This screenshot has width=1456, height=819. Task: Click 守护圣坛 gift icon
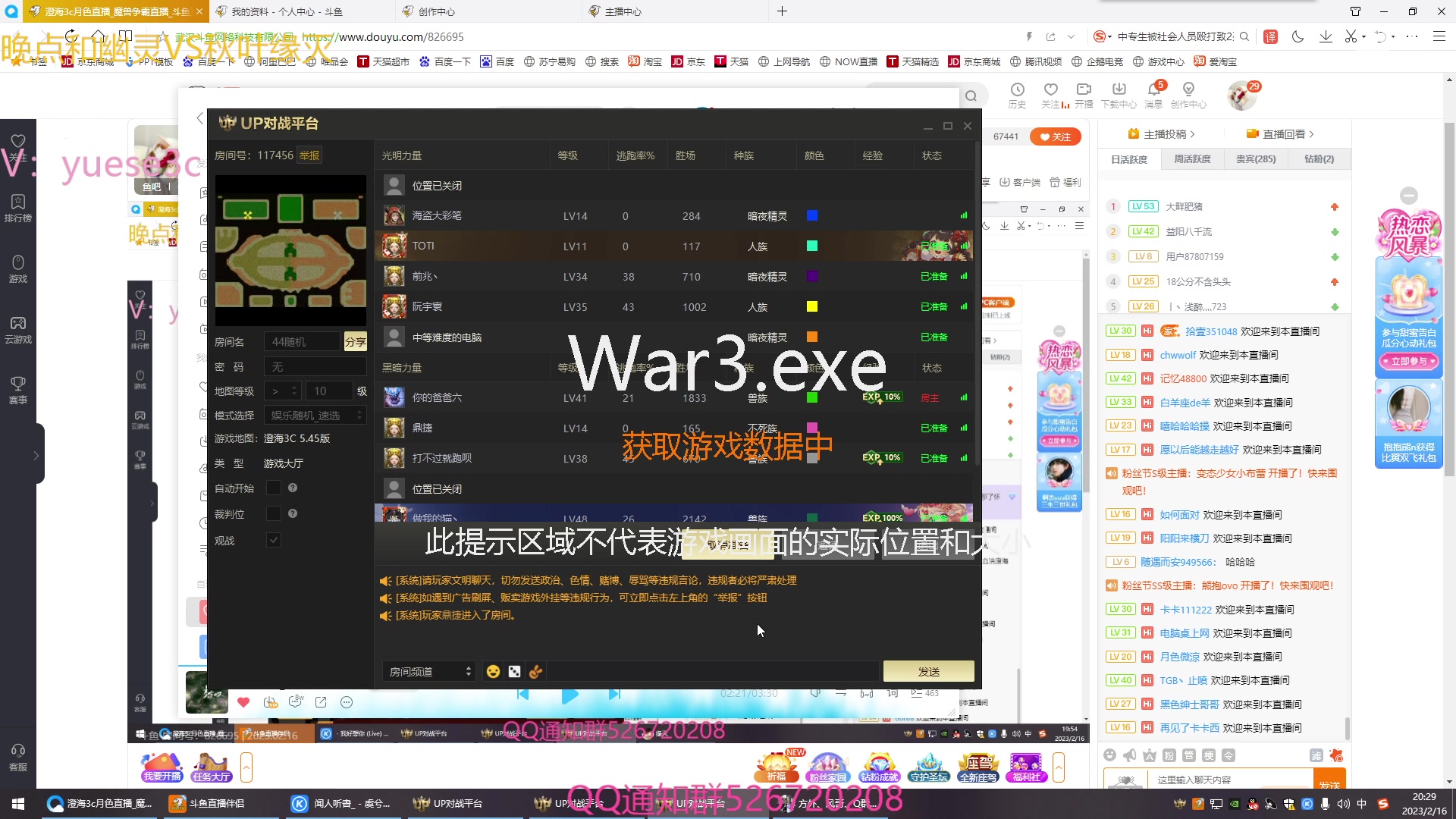(x=929, y=767)
